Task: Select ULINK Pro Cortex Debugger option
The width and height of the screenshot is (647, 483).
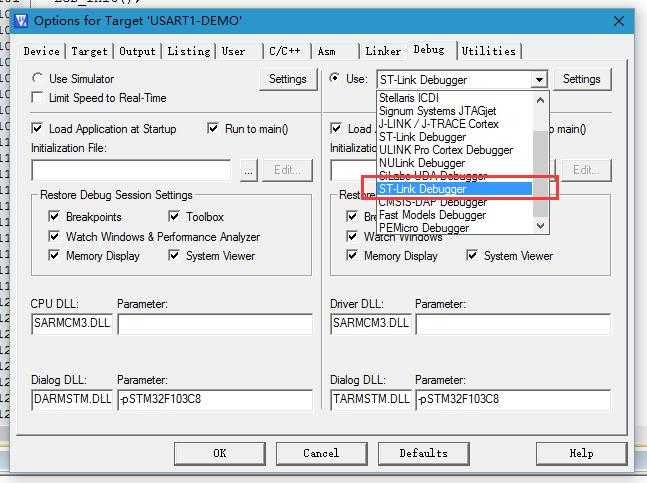Action: (454, 150)
